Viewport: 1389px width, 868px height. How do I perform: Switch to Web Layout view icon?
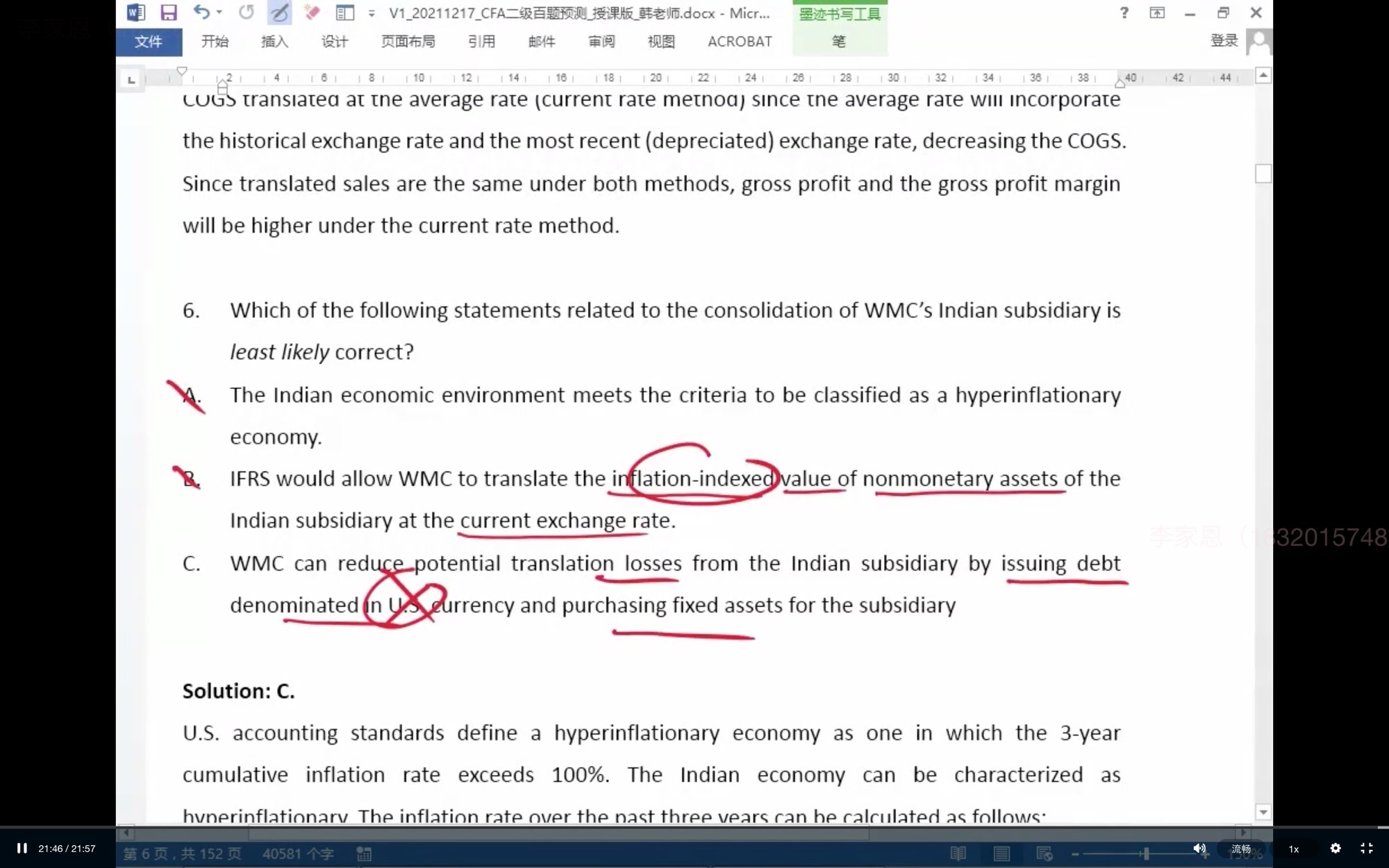(1045, 853)
